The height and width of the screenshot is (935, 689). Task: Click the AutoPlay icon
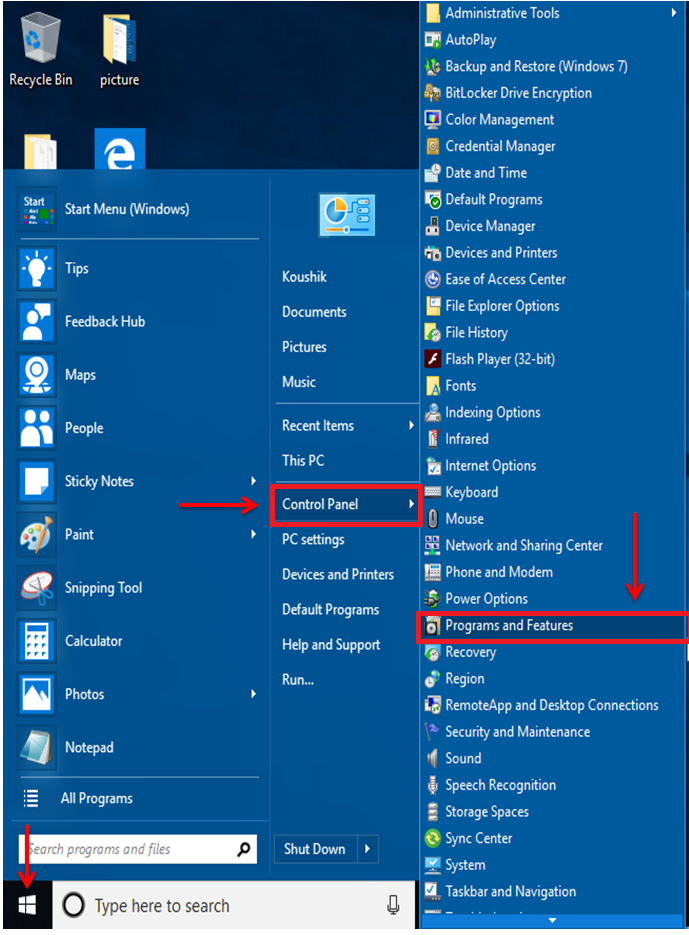(432, 40)
